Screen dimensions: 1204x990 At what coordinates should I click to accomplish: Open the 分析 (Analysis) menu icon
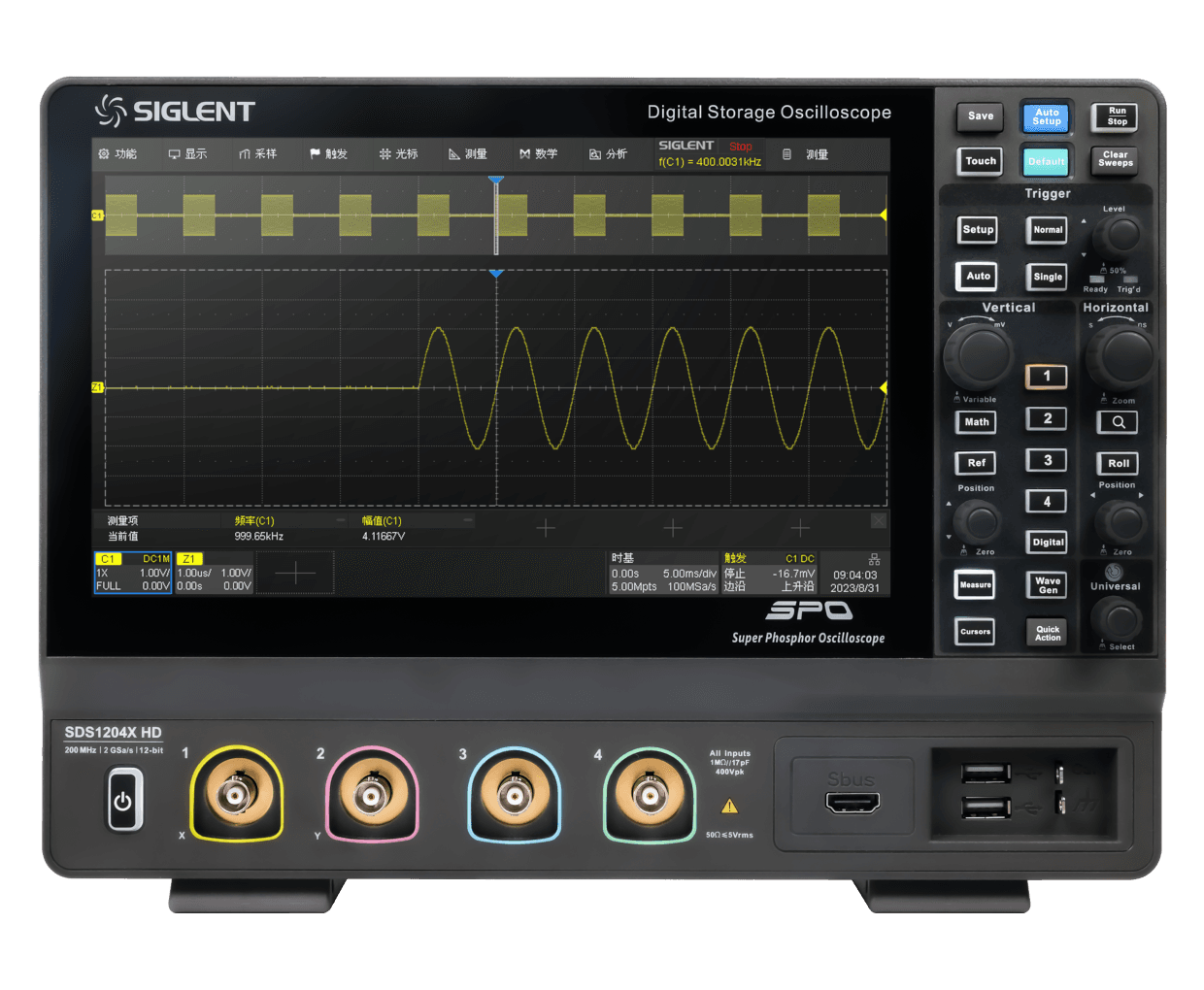point(593,153)
